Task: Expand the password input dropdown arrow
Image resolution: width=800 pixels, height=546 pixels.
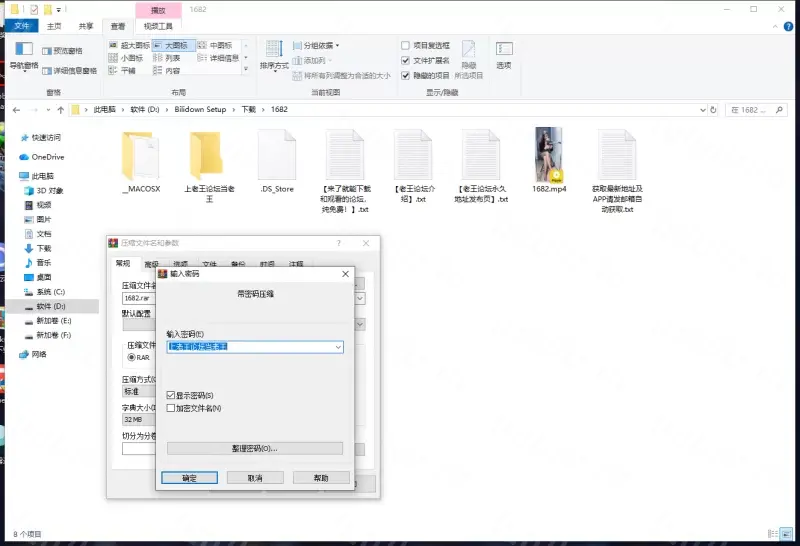Action: point(339,347)
